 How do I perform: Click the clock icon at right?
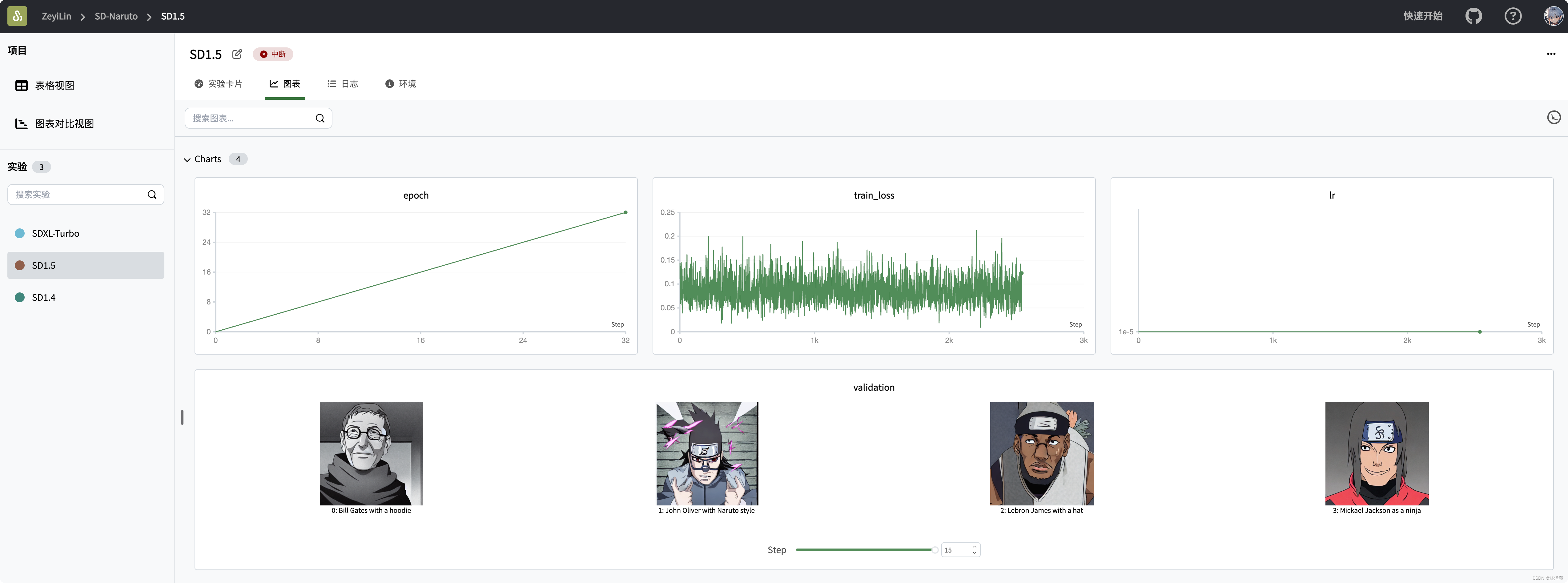1554,118
